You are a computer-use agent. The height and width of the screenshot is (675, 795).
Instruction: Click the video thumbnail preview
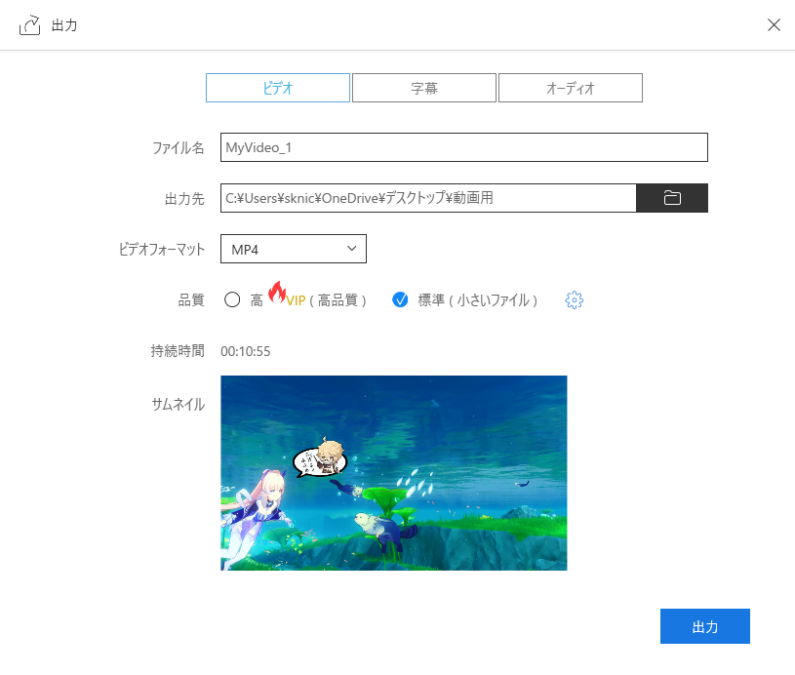coord(393,473)
